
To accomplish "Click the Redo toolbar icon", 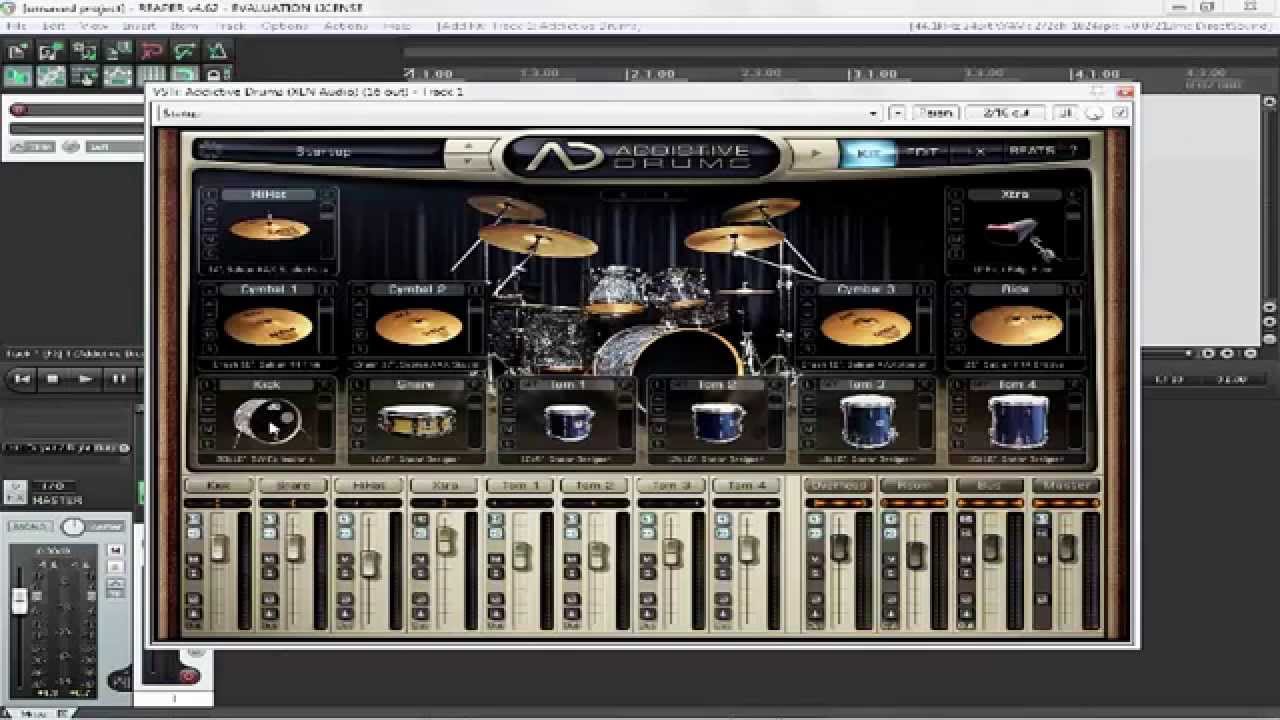I will (x=184, y=51).
